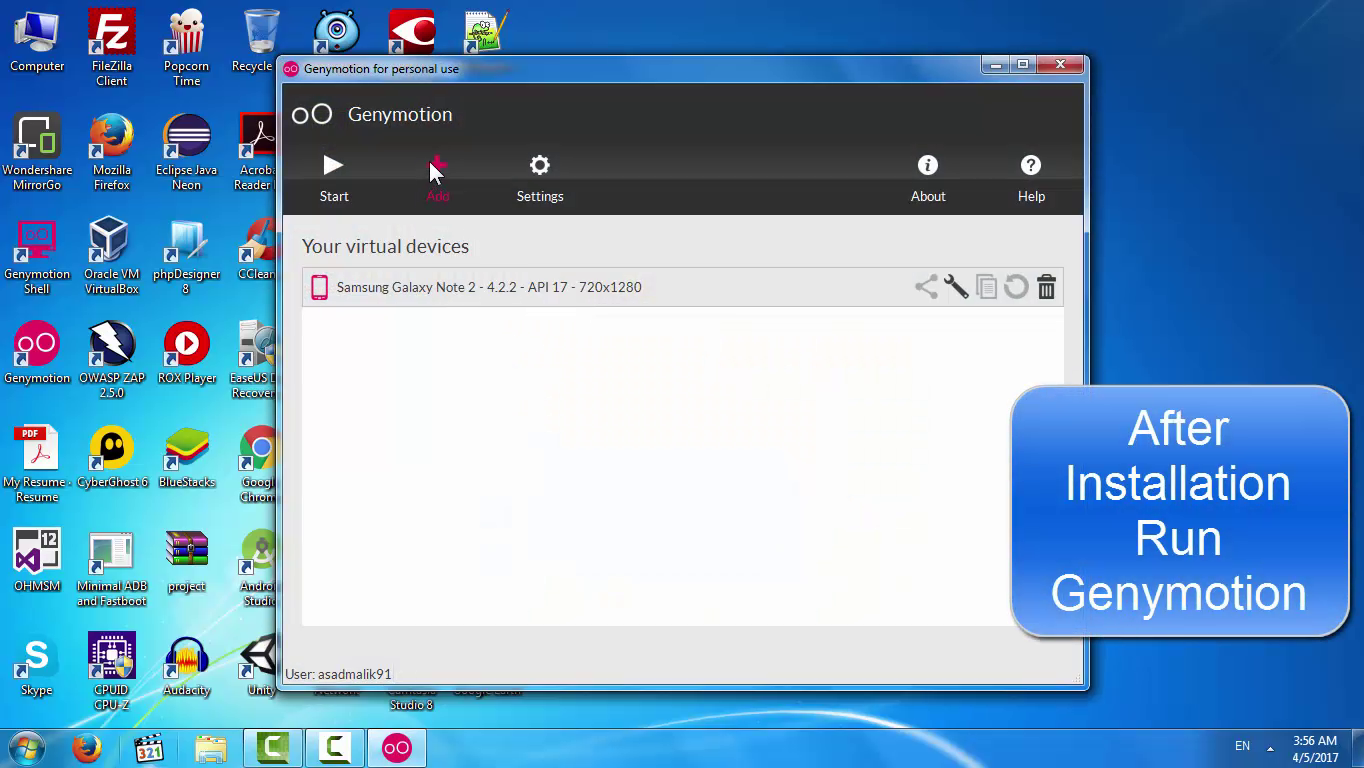Select the Eclipse Java Neon shortcut
Viewport: 1364px width, 768px height.
click(186, 152)
